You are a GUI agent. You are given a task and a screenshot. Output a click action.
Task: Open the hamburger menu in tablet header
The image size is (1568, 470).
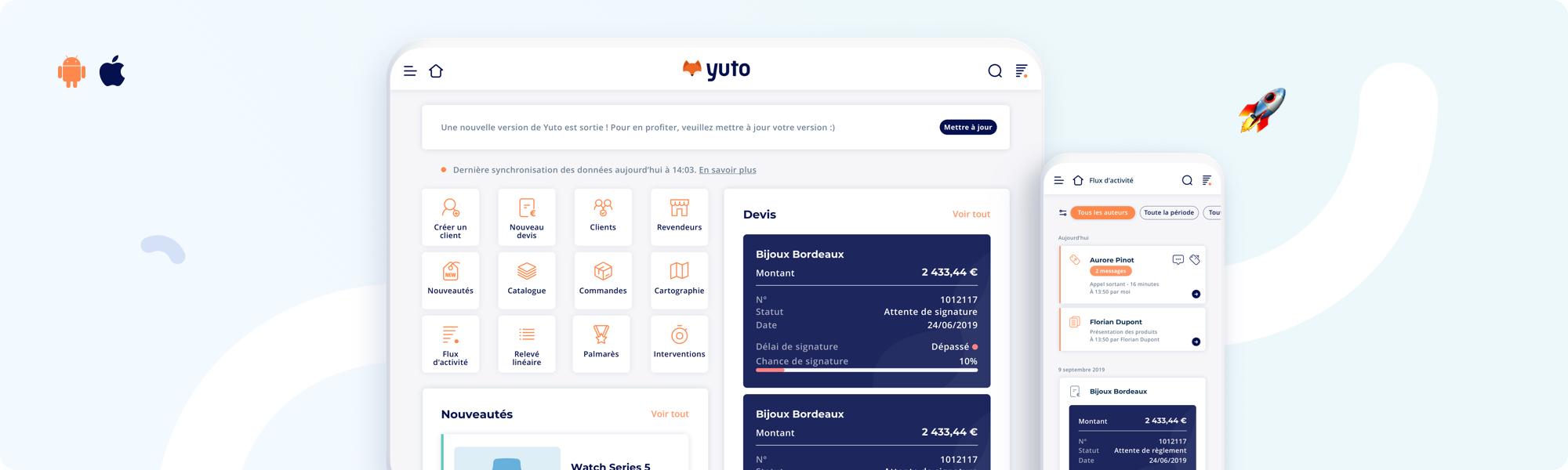[x=410, y=71]
